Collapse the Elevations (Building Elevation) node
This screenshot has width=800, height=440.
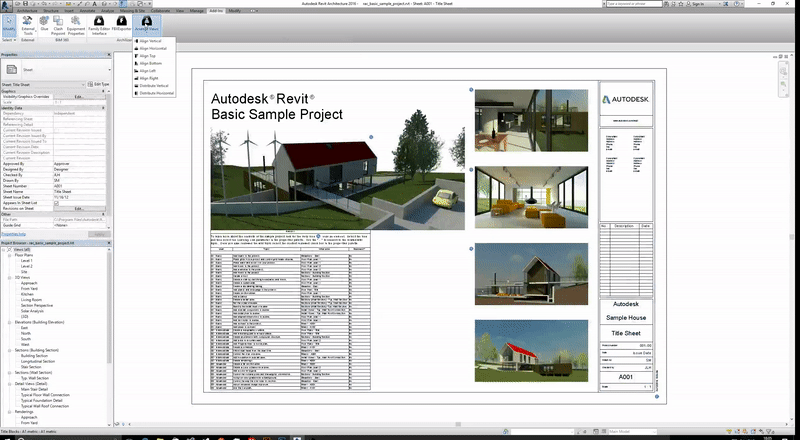(x=10, y=323)
